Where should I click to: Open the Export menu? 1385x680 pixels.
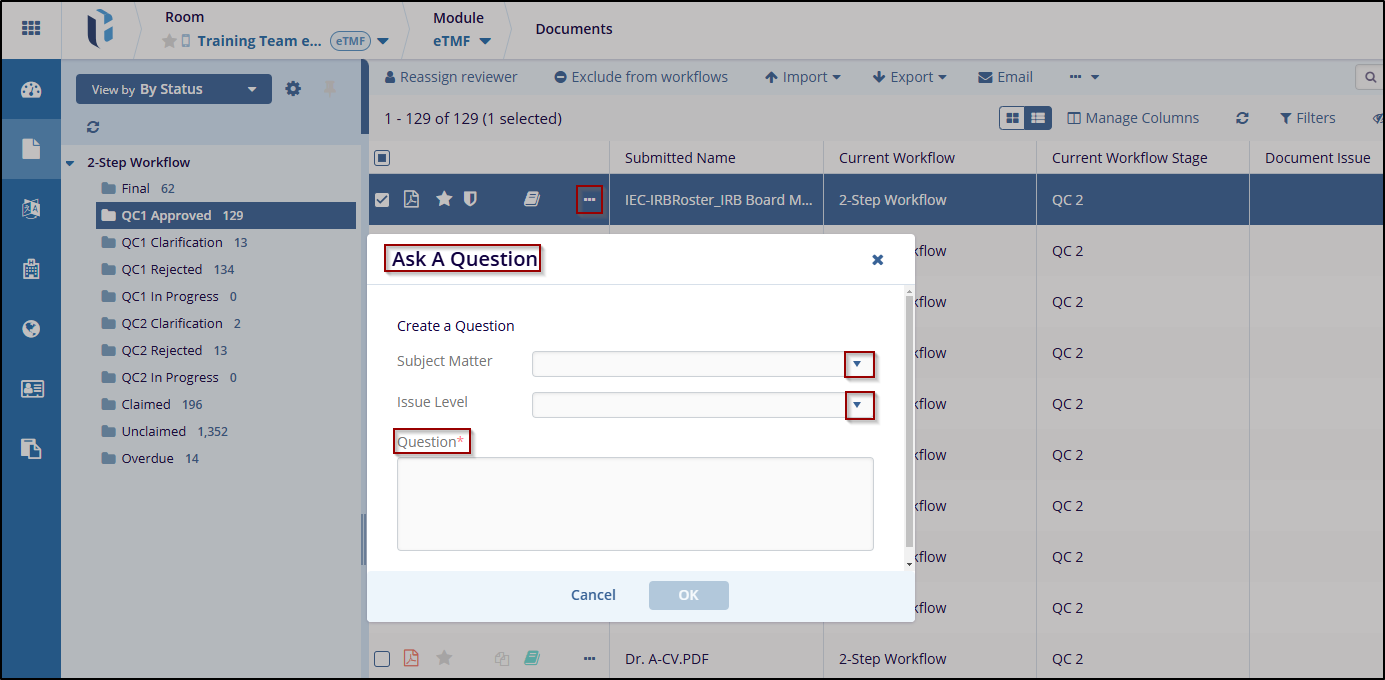pyautogui.click(x=910, y=77)
